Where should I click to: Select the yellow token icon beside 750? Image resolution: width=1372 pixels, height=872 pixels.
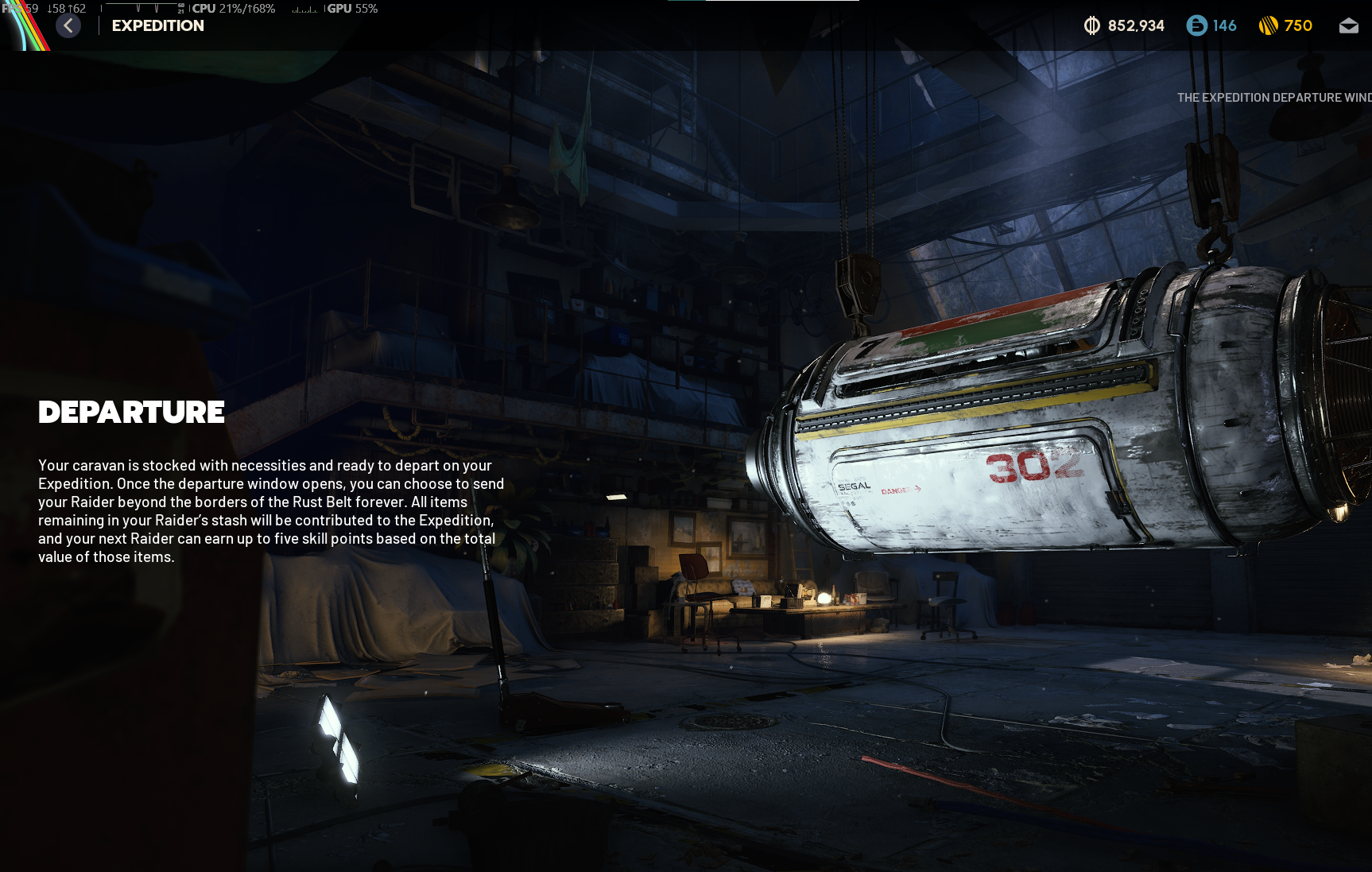(1268, 25)
